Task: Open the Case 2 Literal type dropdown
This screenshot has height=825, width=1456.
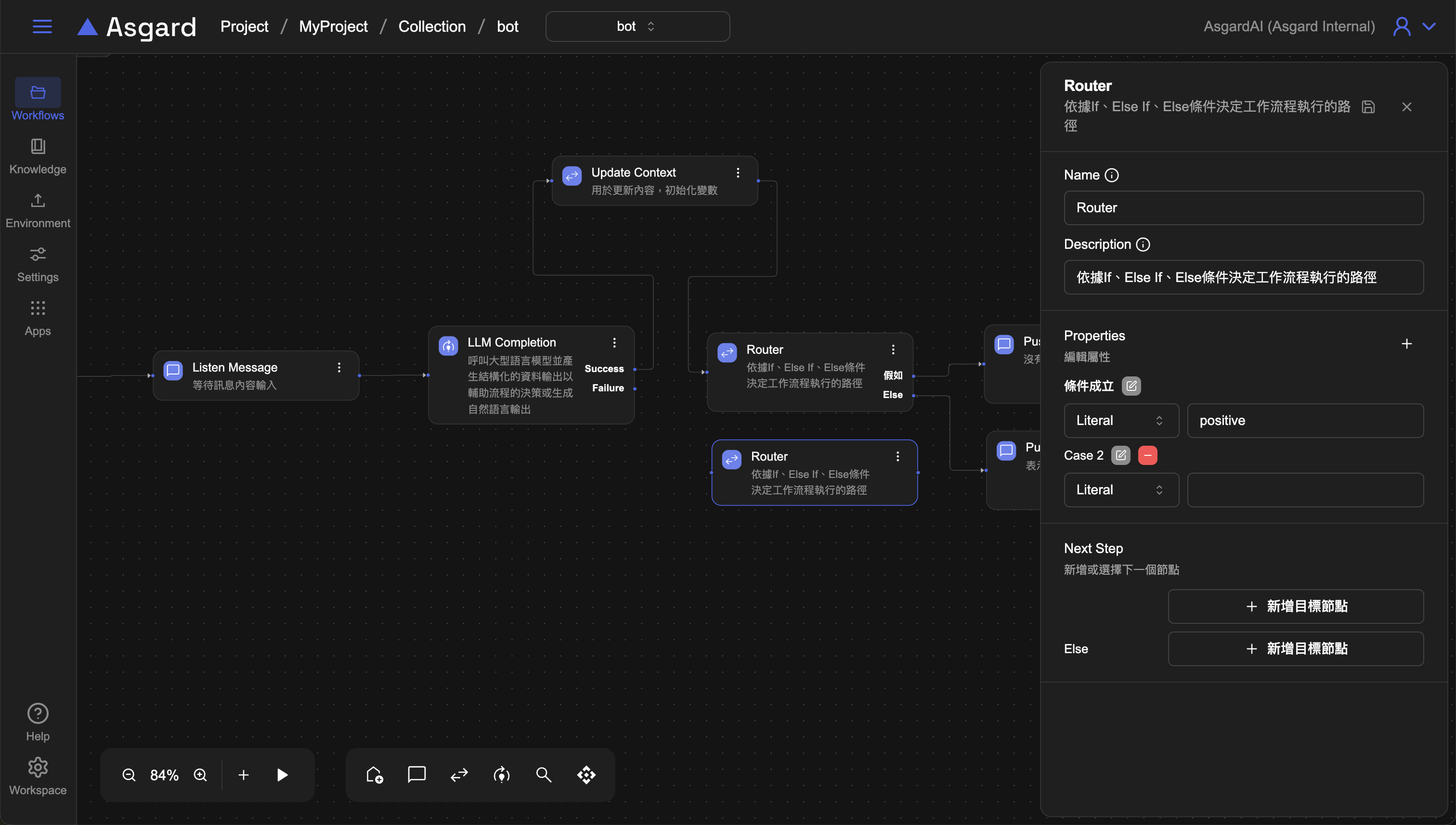Action: point(1120,490)
